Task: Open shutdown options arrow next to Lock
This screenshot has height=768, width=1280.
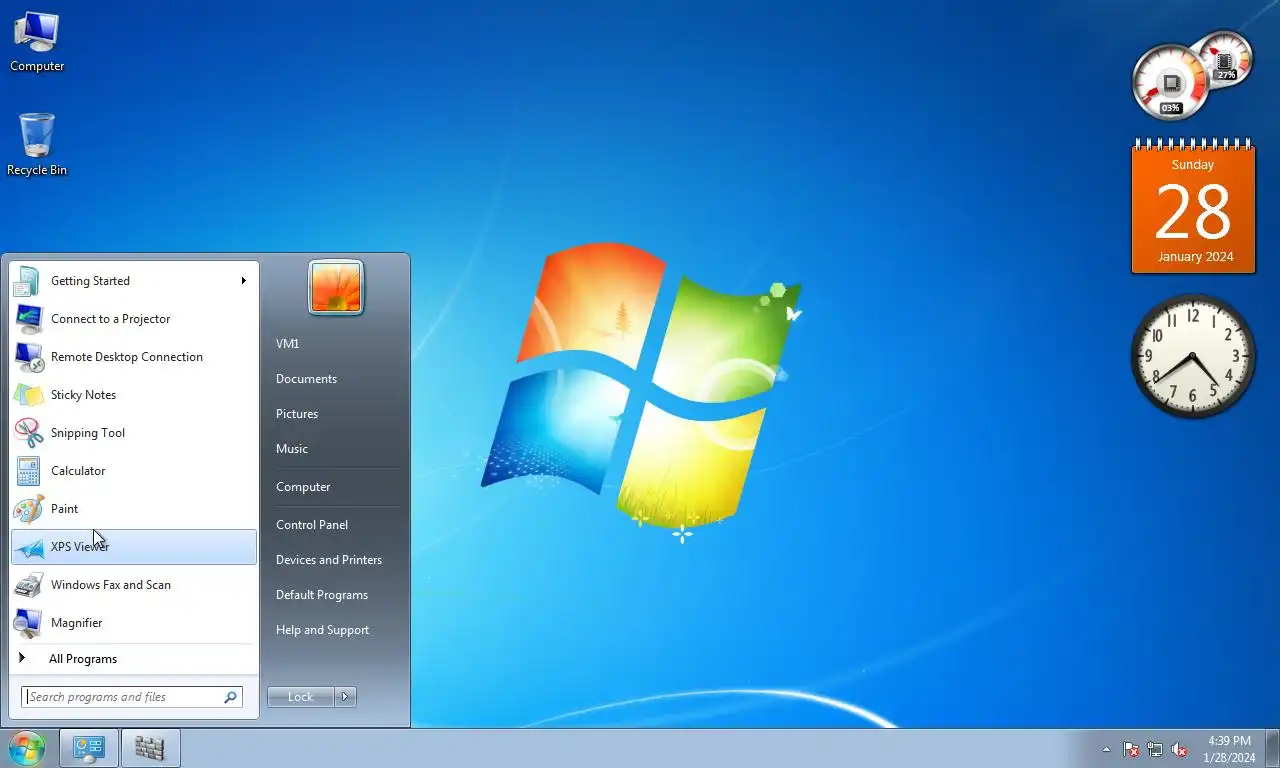Action: (x=345, y=697)
